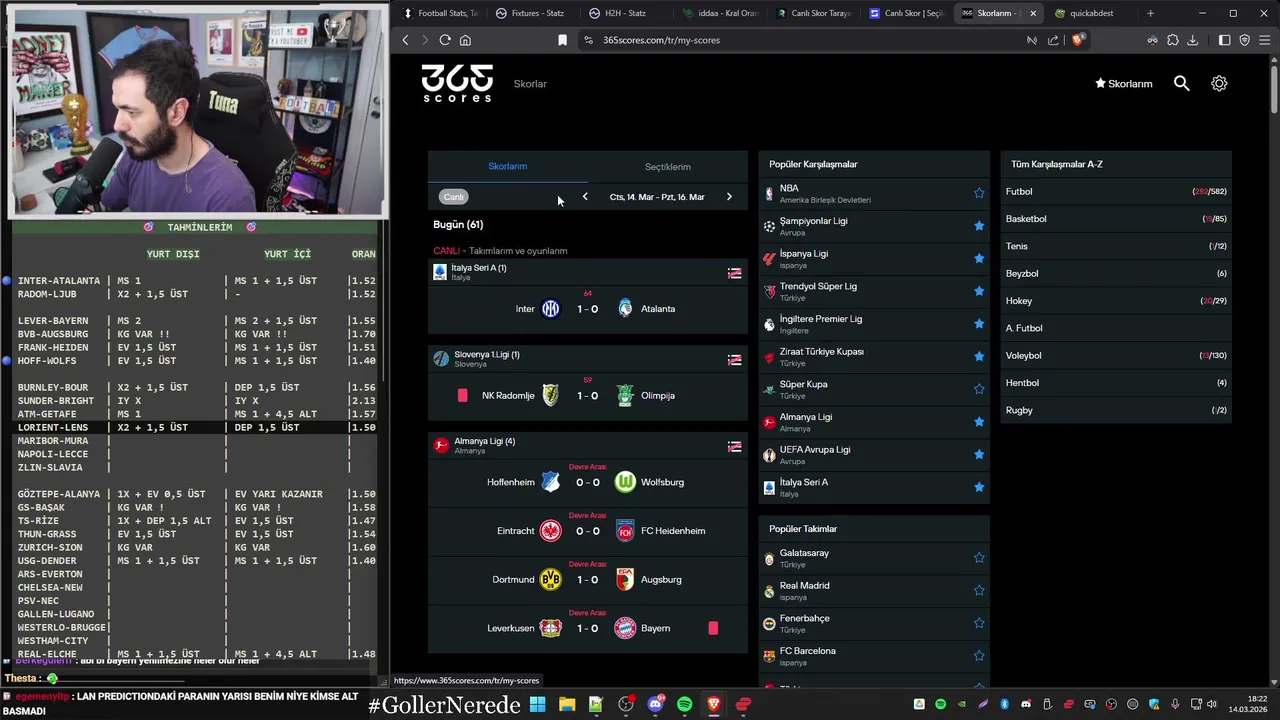Open a new browser tab

point(1150,13)
